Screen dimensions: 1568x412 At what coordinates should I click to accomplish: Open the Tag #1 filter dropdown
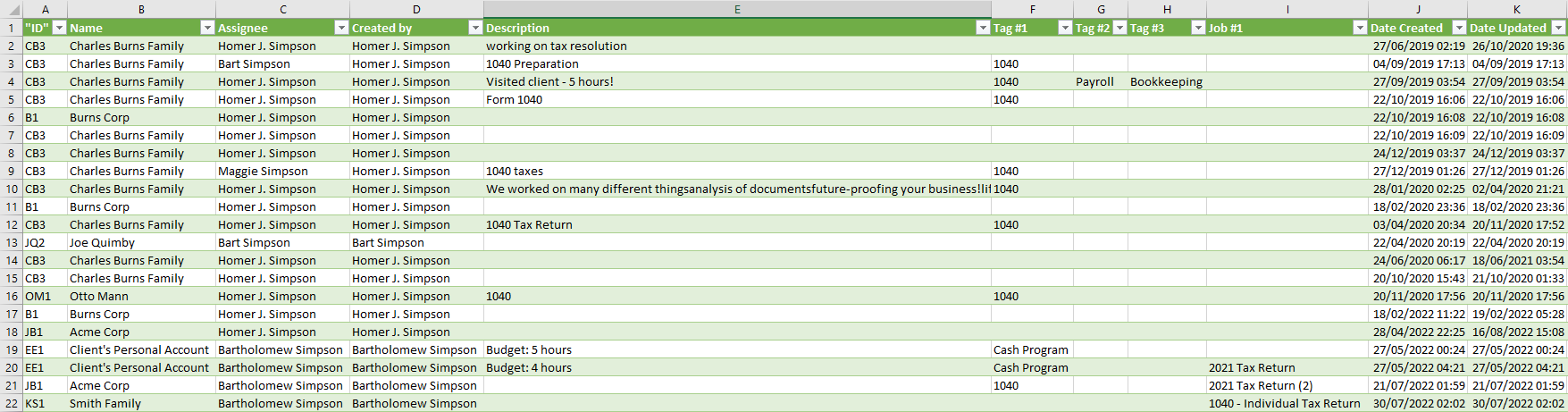pos(1064,28)
